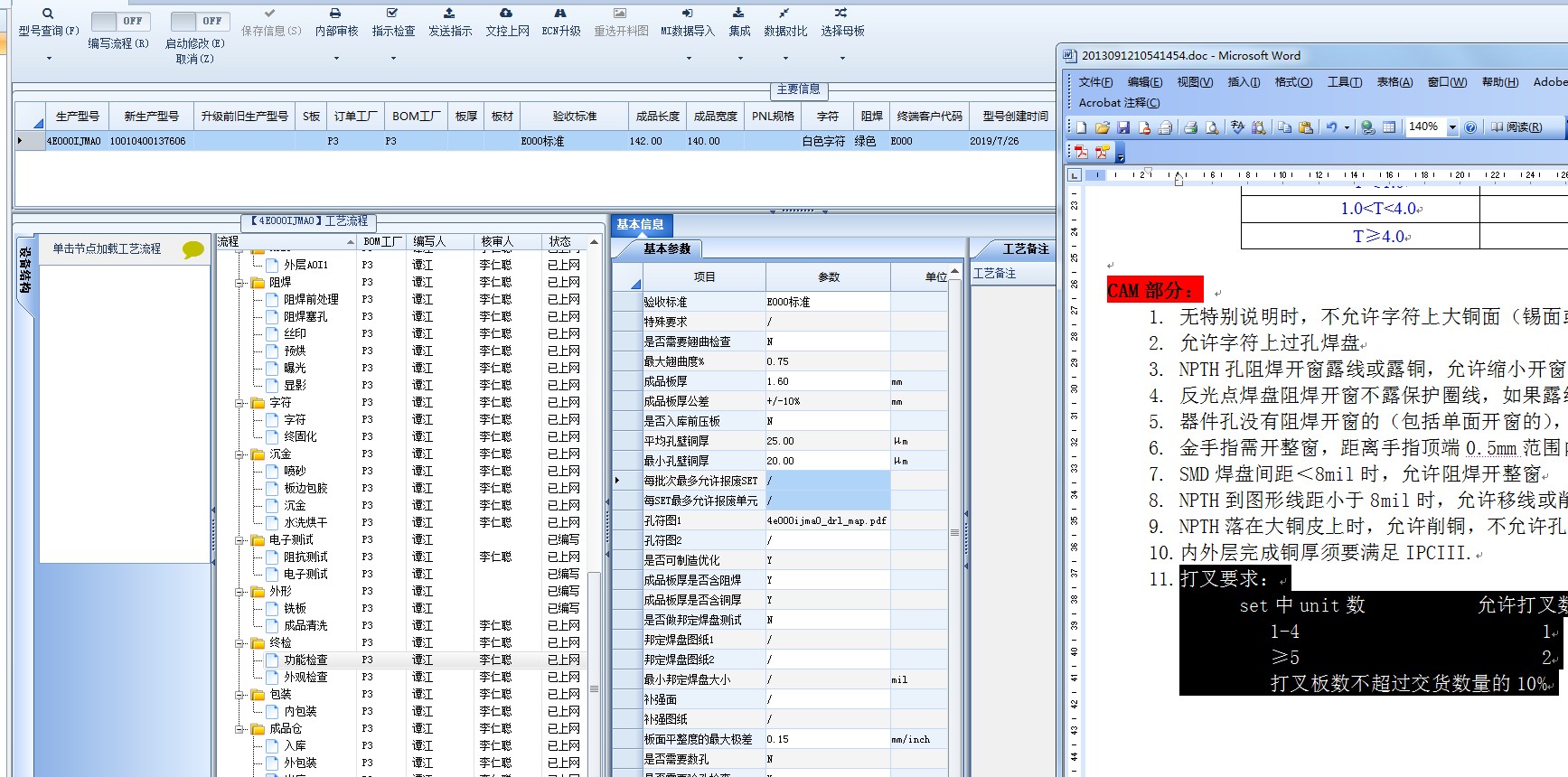Viewport: 1568px width, 777px height.
Task: Click the 文控上网 cloud upload icon
Action: [506, 14]
